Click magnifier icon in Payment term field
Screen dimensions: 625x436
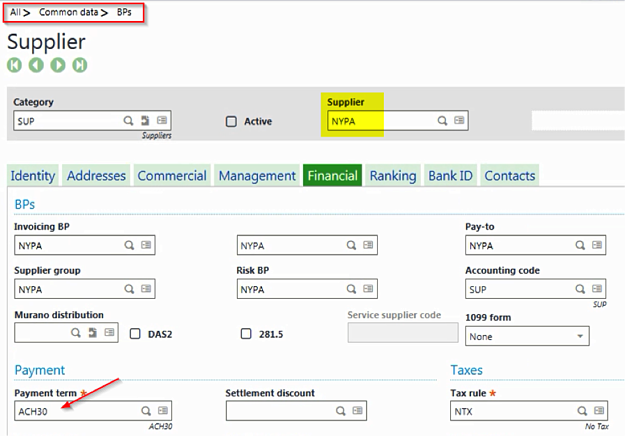[145, 411]
